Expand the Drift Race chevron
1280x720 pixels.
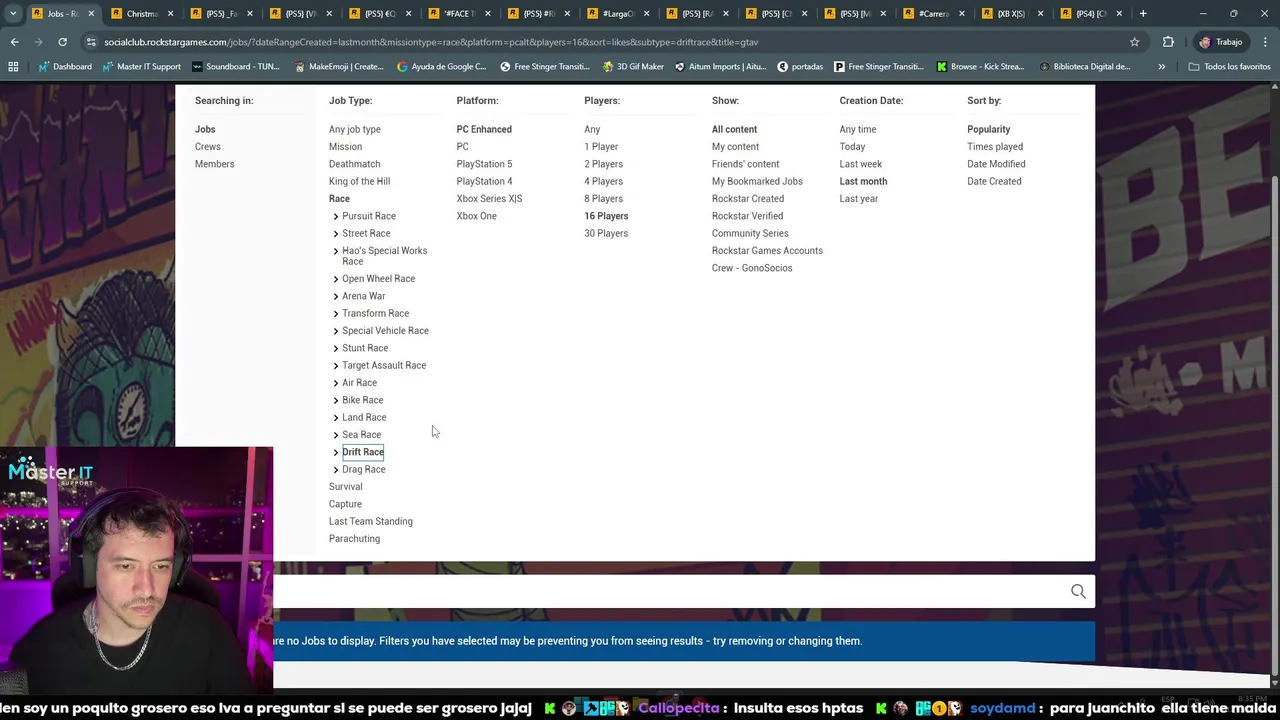tap(336, 452)
